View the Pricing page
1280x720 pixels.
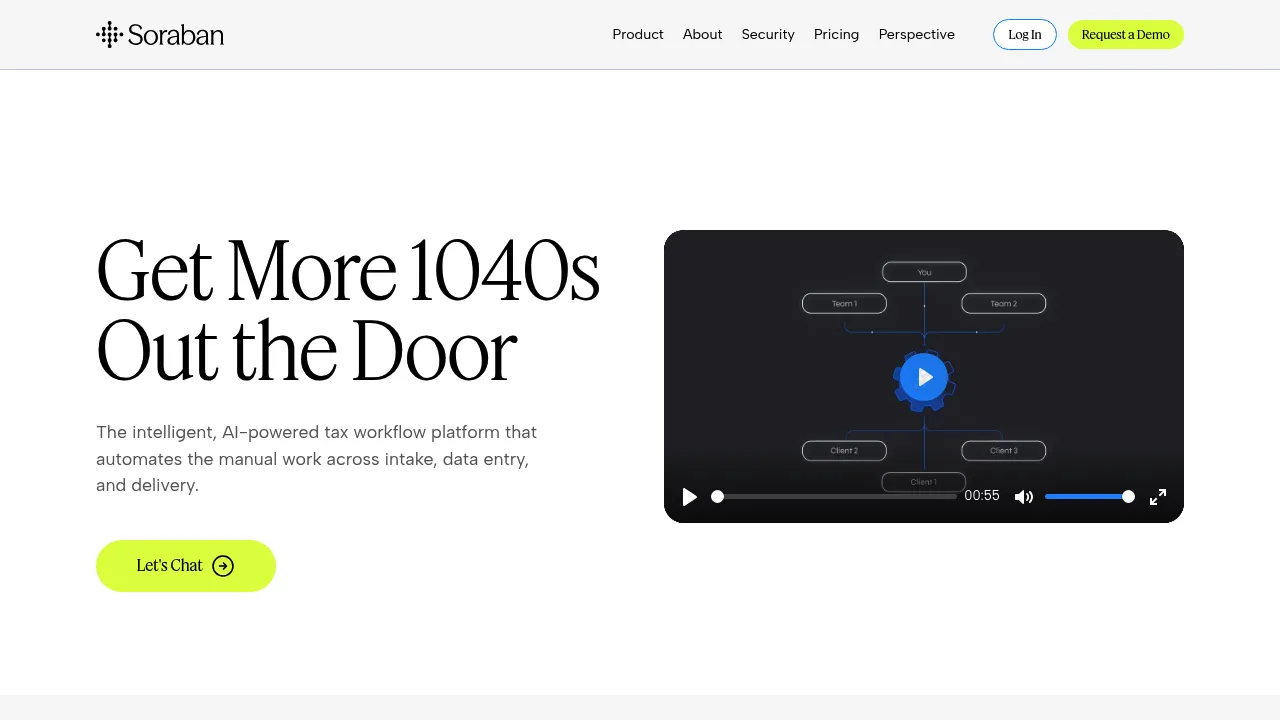coord(836,35)
